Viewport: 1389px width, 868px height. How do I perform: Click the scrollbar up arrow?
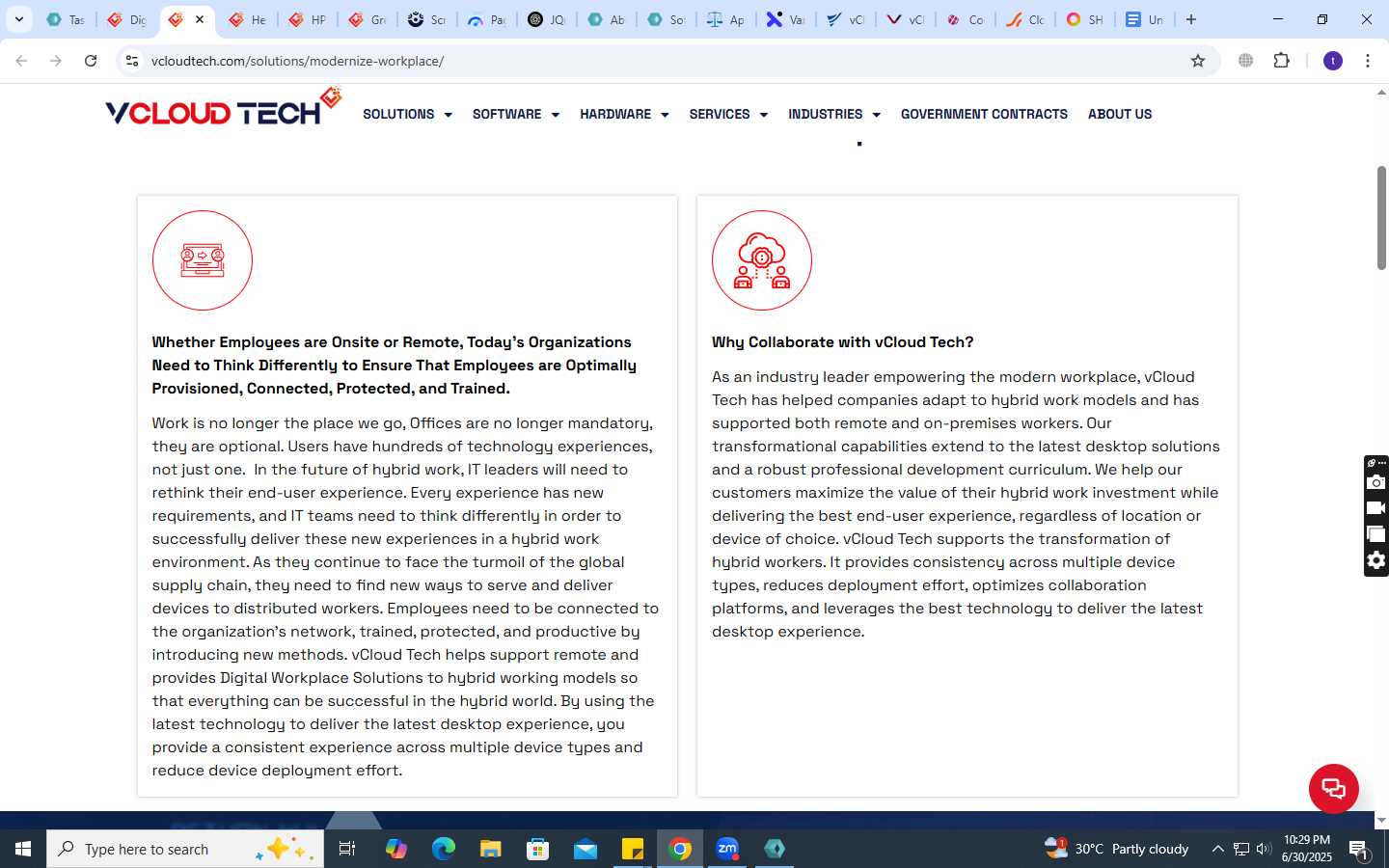coord(1381,93)
